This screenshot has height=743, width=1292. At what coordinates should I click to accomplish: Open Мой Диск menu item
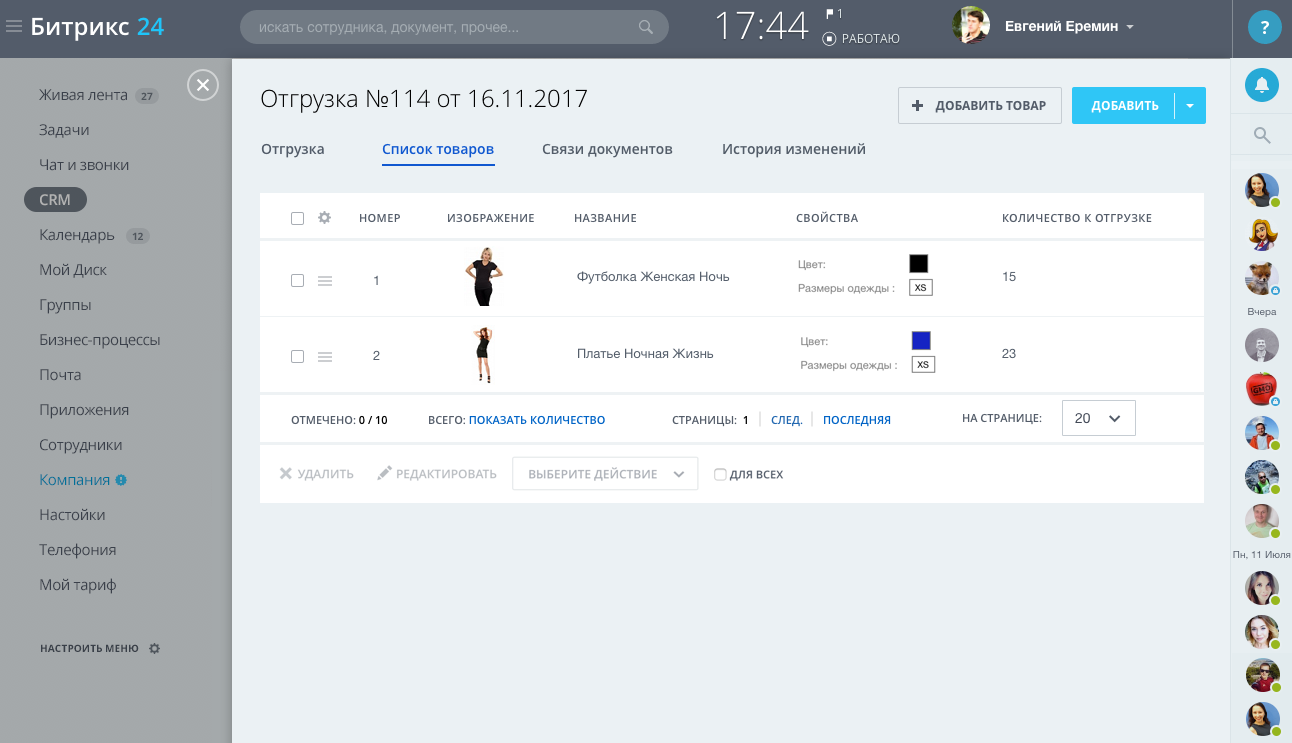(x=73, y=270)
